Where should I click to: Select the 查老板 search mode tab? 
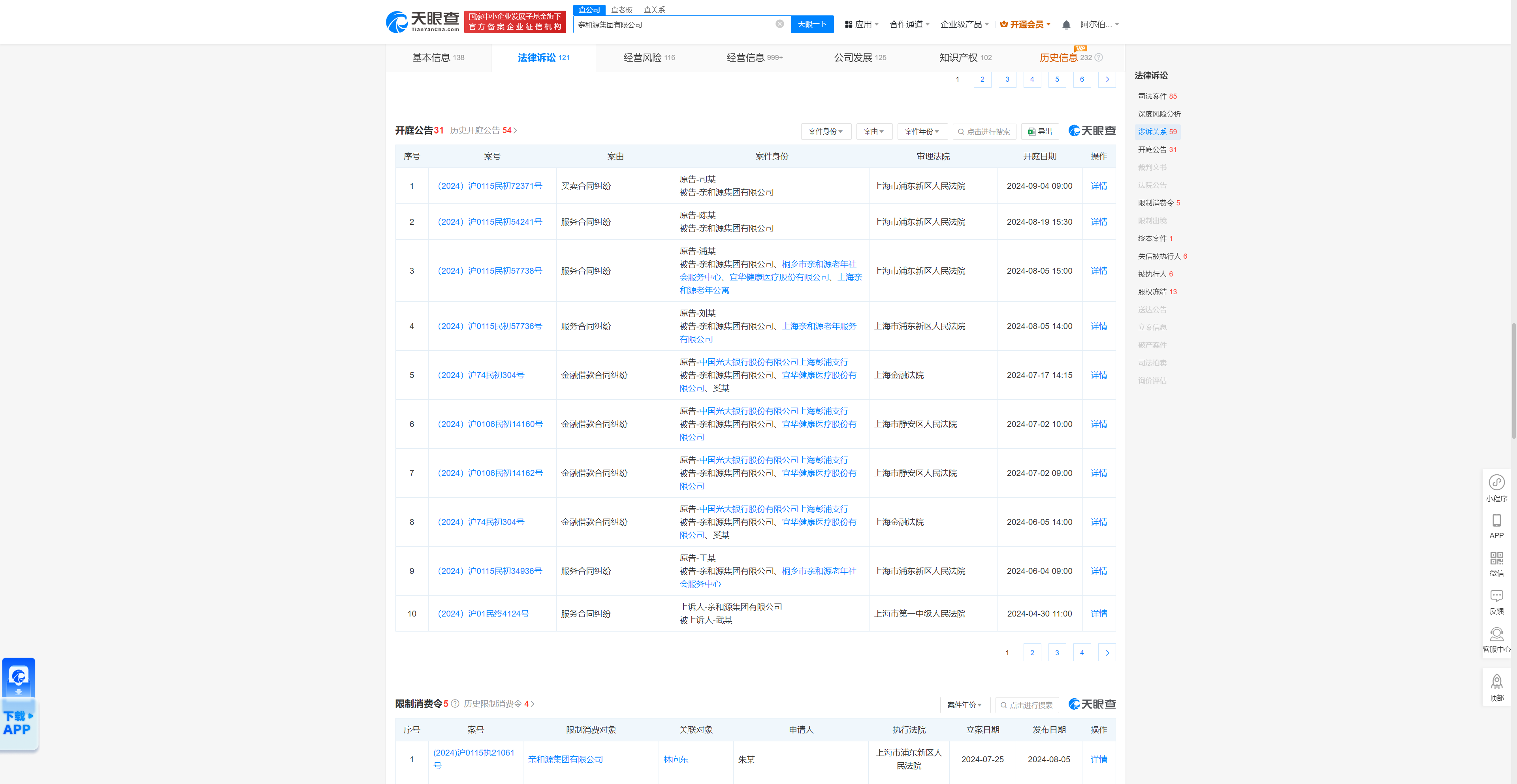[x=621, y=10]
